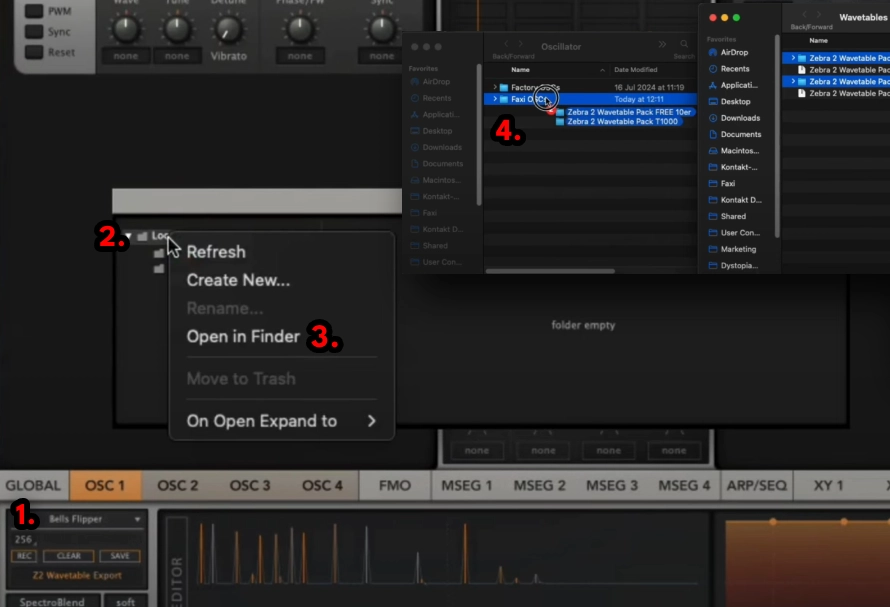Switch to the OSC 2 tab

coord(178,486)
